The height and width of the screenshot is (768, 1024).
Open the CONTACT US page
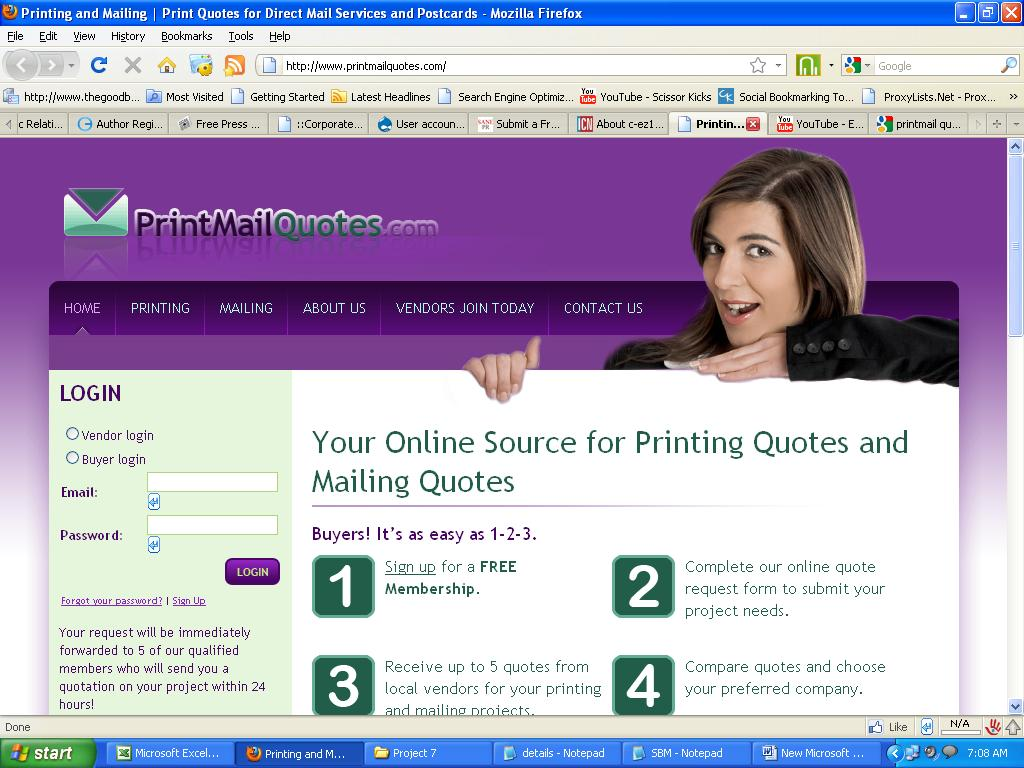click(x=603, y=308)
